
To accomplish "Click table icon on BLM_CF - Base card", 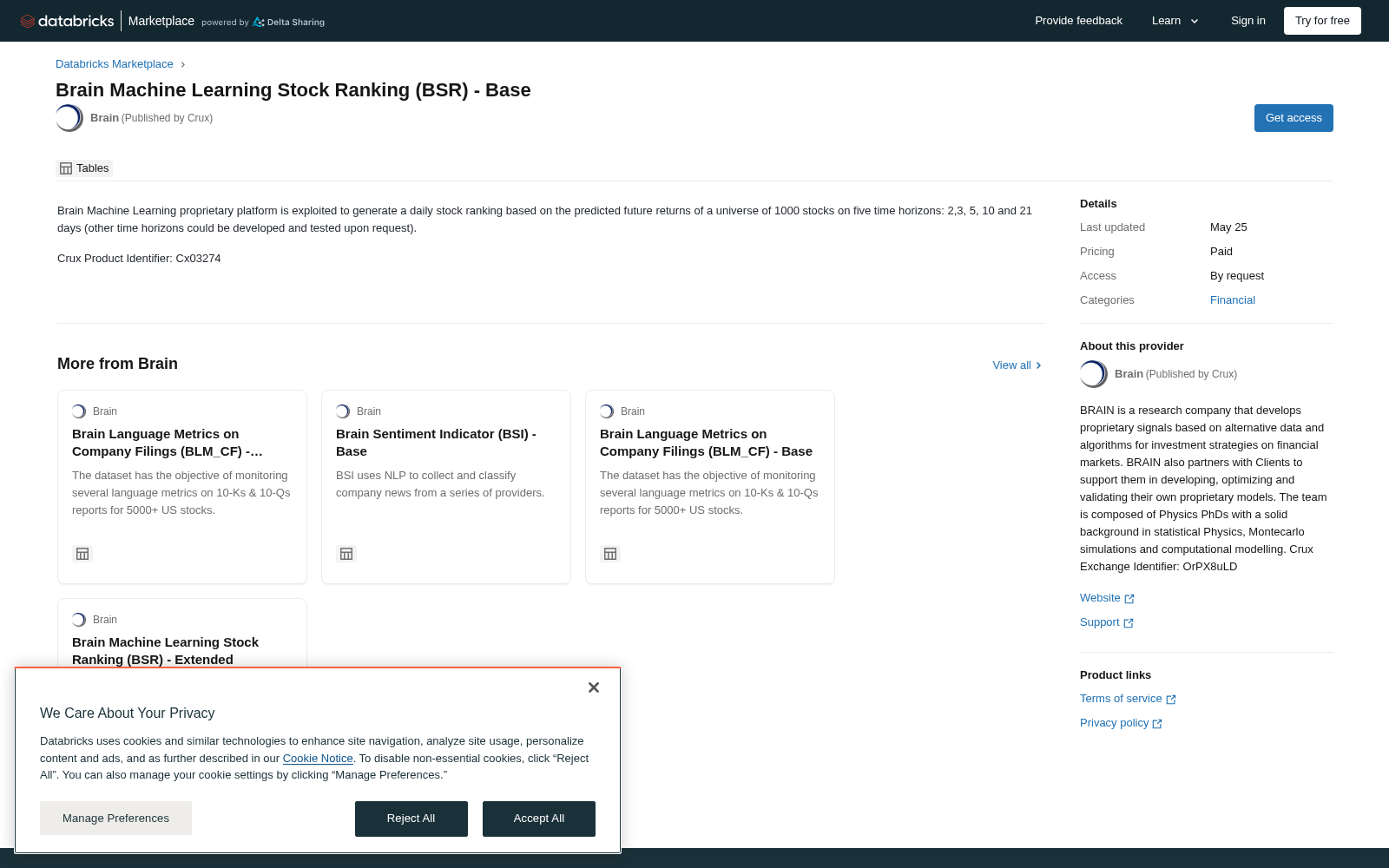I will pyautogui.click(x=610, y=554).
